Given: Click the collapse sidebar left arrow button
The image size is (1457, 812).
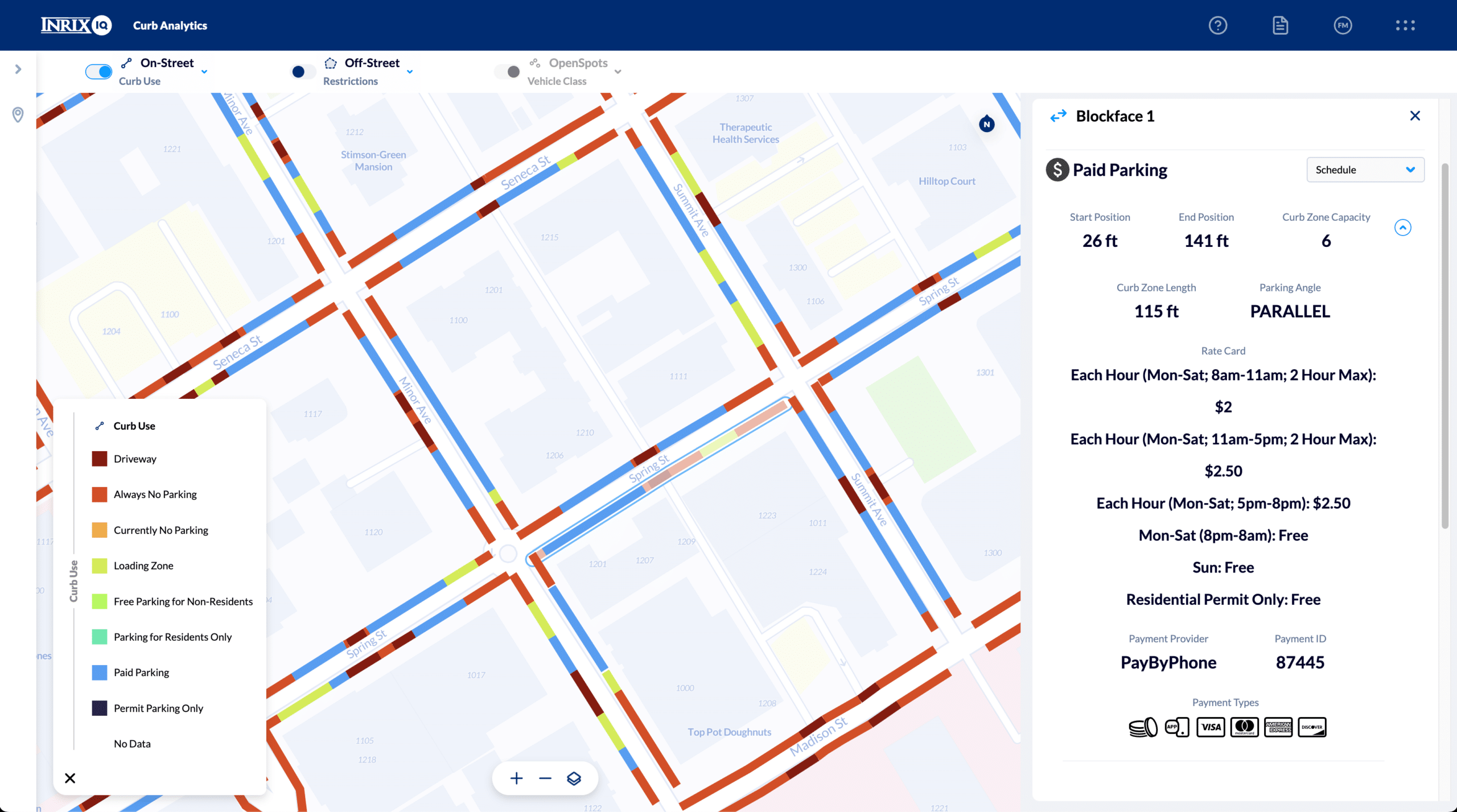Looking at the screenshot, I should pos(17,69).
